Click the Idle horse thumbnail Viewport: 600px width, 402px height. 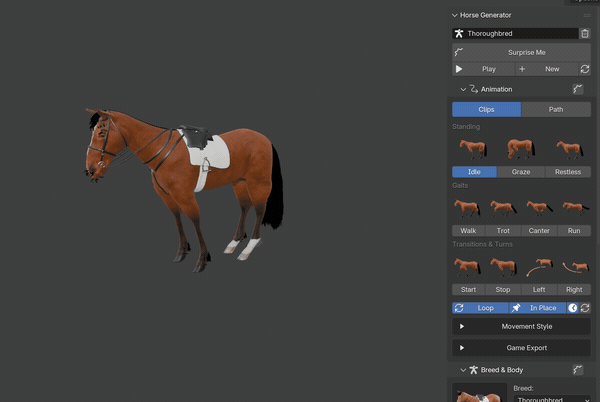tap(474, 149)
